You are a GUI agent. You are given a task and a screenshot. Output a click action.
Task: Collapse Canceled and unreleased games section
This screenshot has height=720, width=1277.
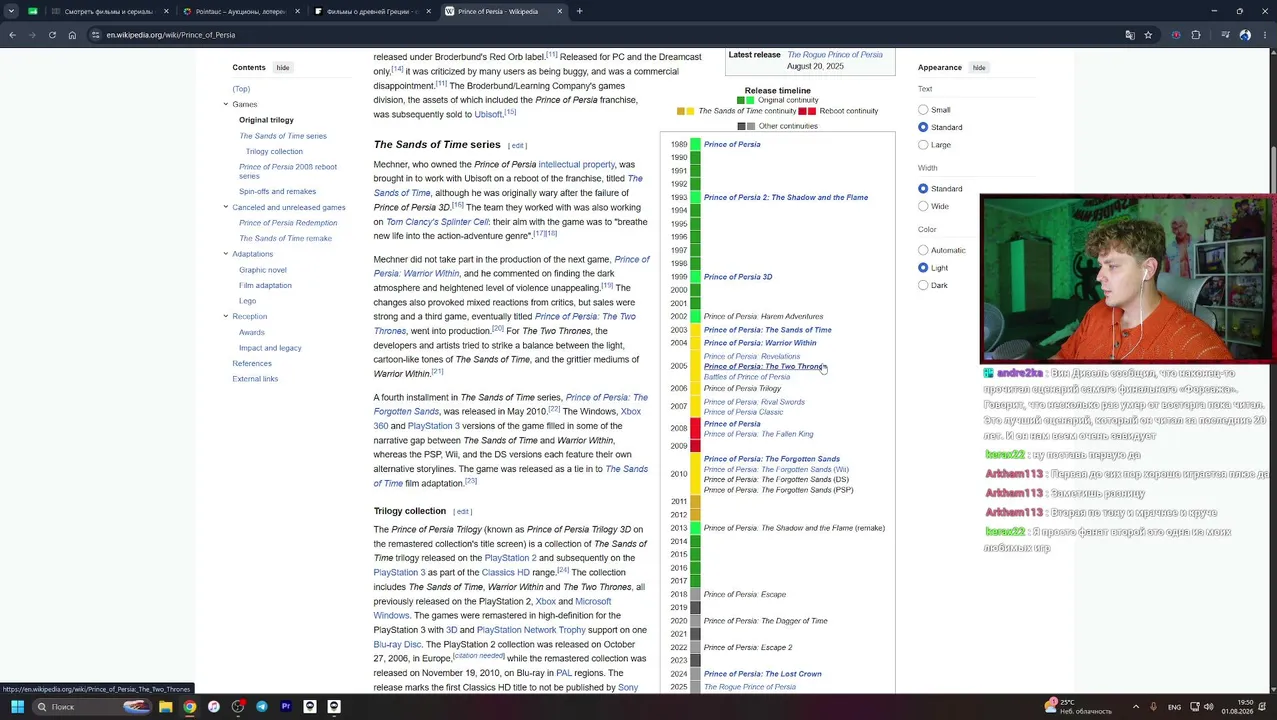point(225,207)
